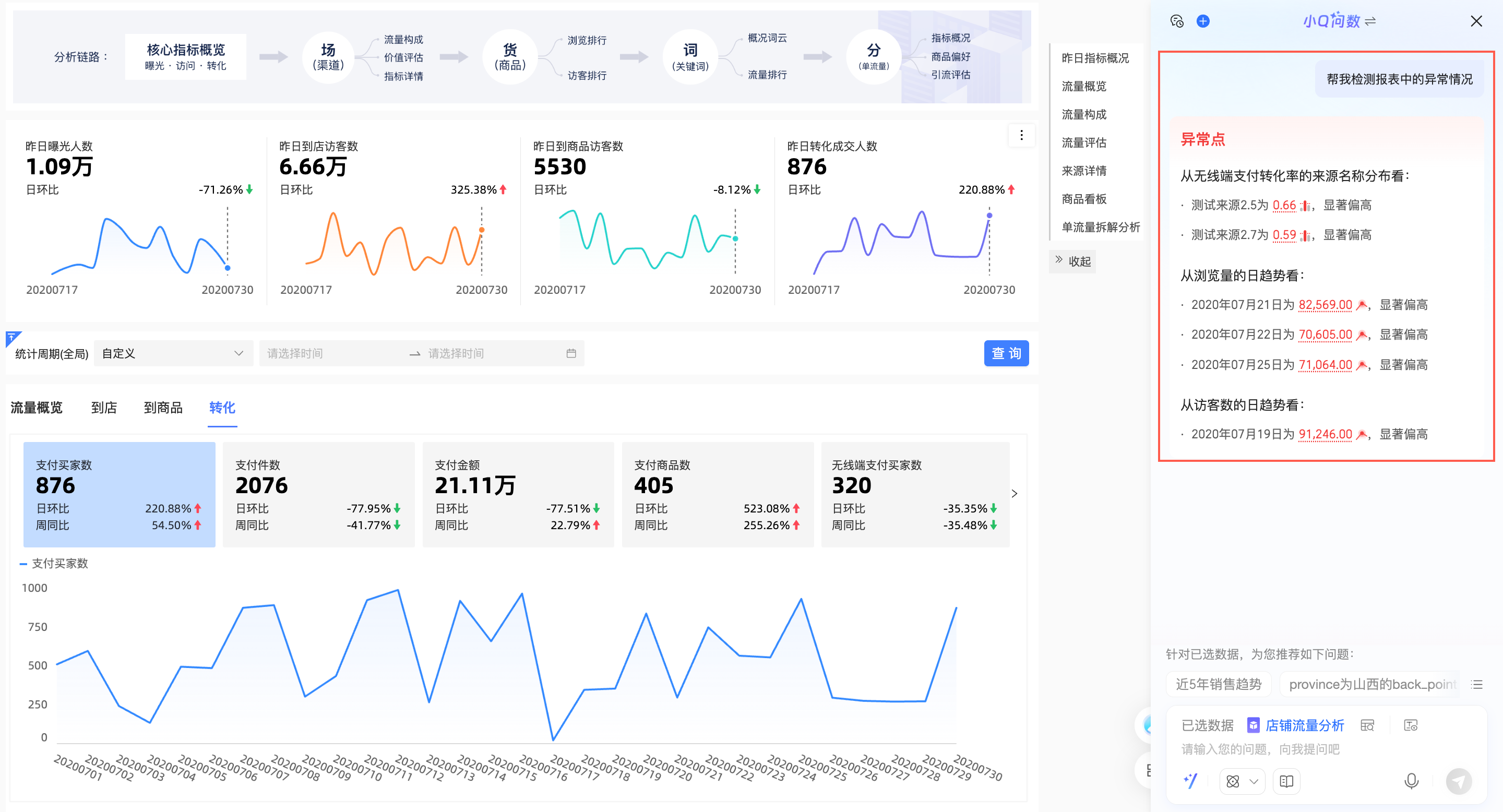1503x812 pixels.
Task: Click the magic wand sparkle icon
Action: pos(1190,781)
